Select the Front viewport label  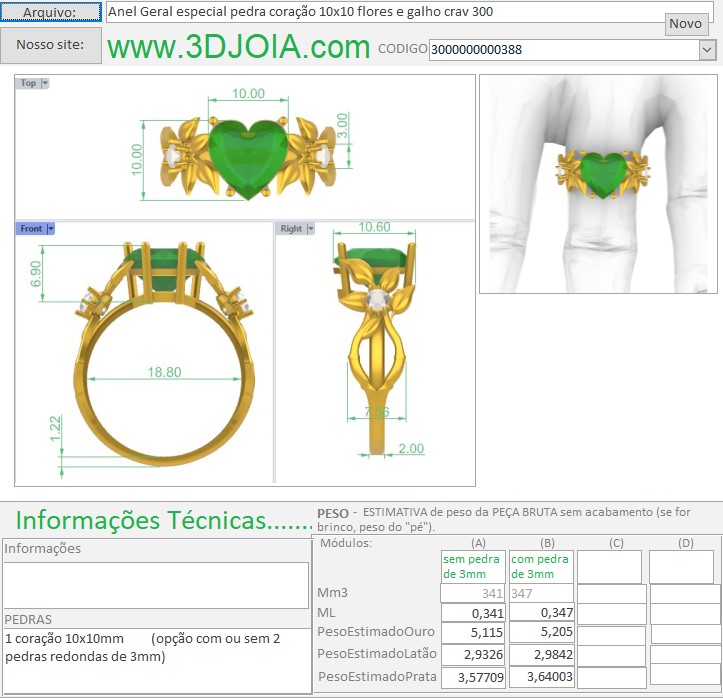pos(31,229)
